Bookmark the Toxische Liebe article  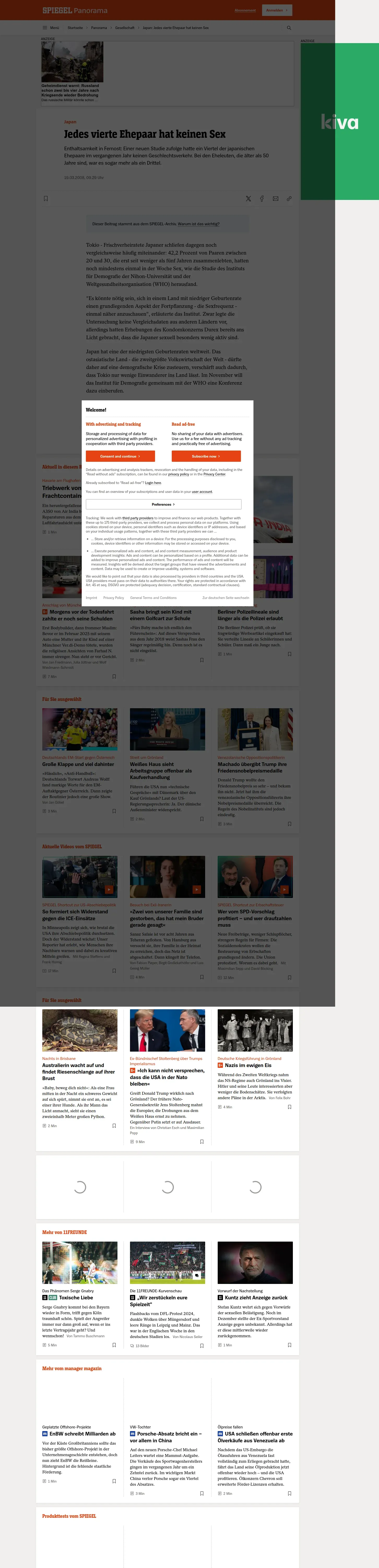coord(114,1346)
